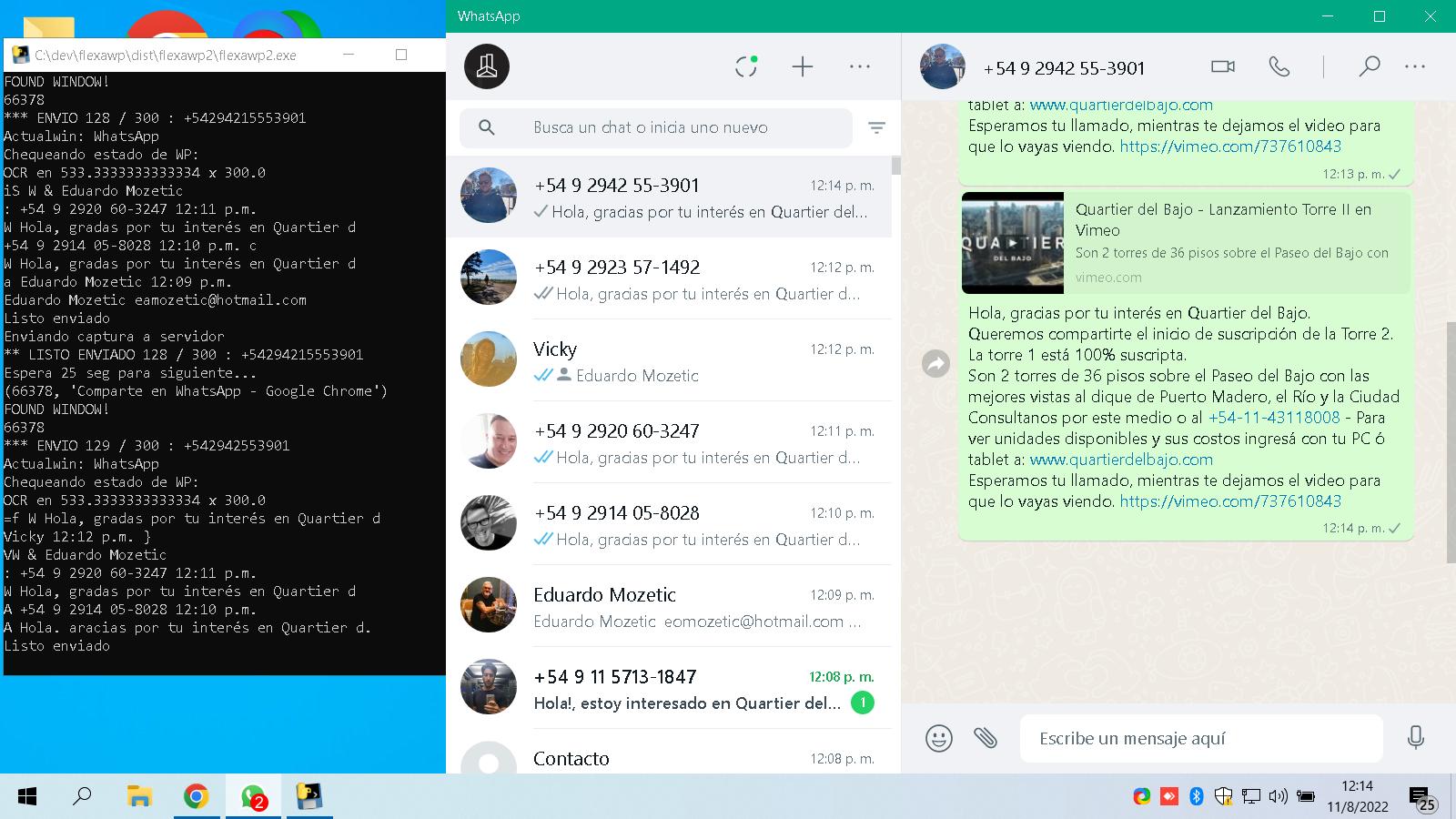This screenshot has height=819, width=1456.
Task: Open File Explorer from taskbar
Action: [x=139, y=797]
